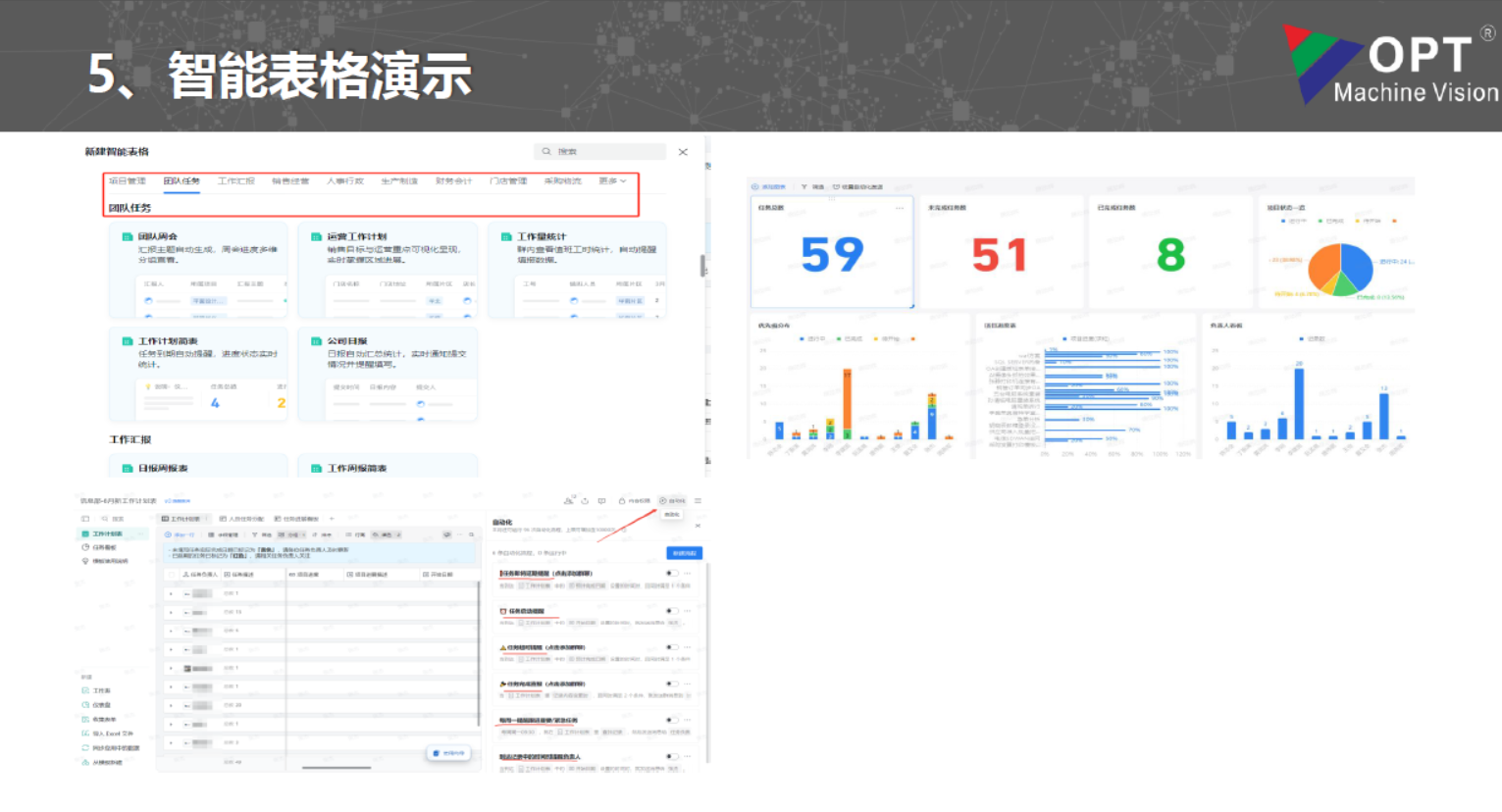Switch to the 销售经营 template tab

(x=290, y=180)
